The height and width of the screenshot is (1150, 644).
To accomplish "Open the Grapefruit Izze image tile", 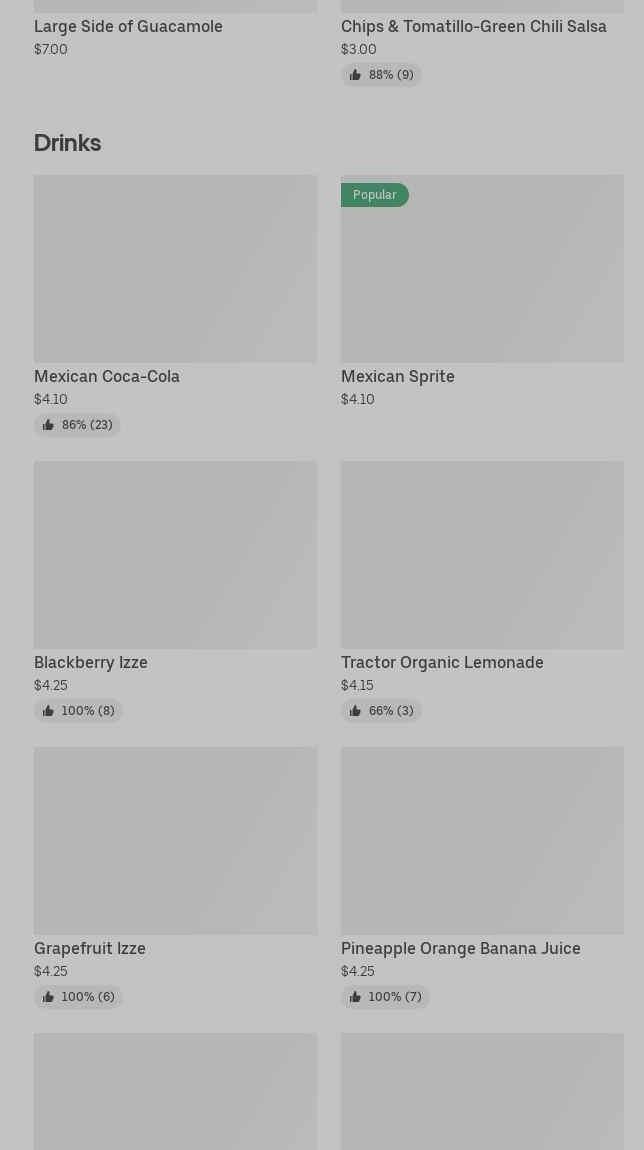I will pyautogui.click(x=175, y=840).
